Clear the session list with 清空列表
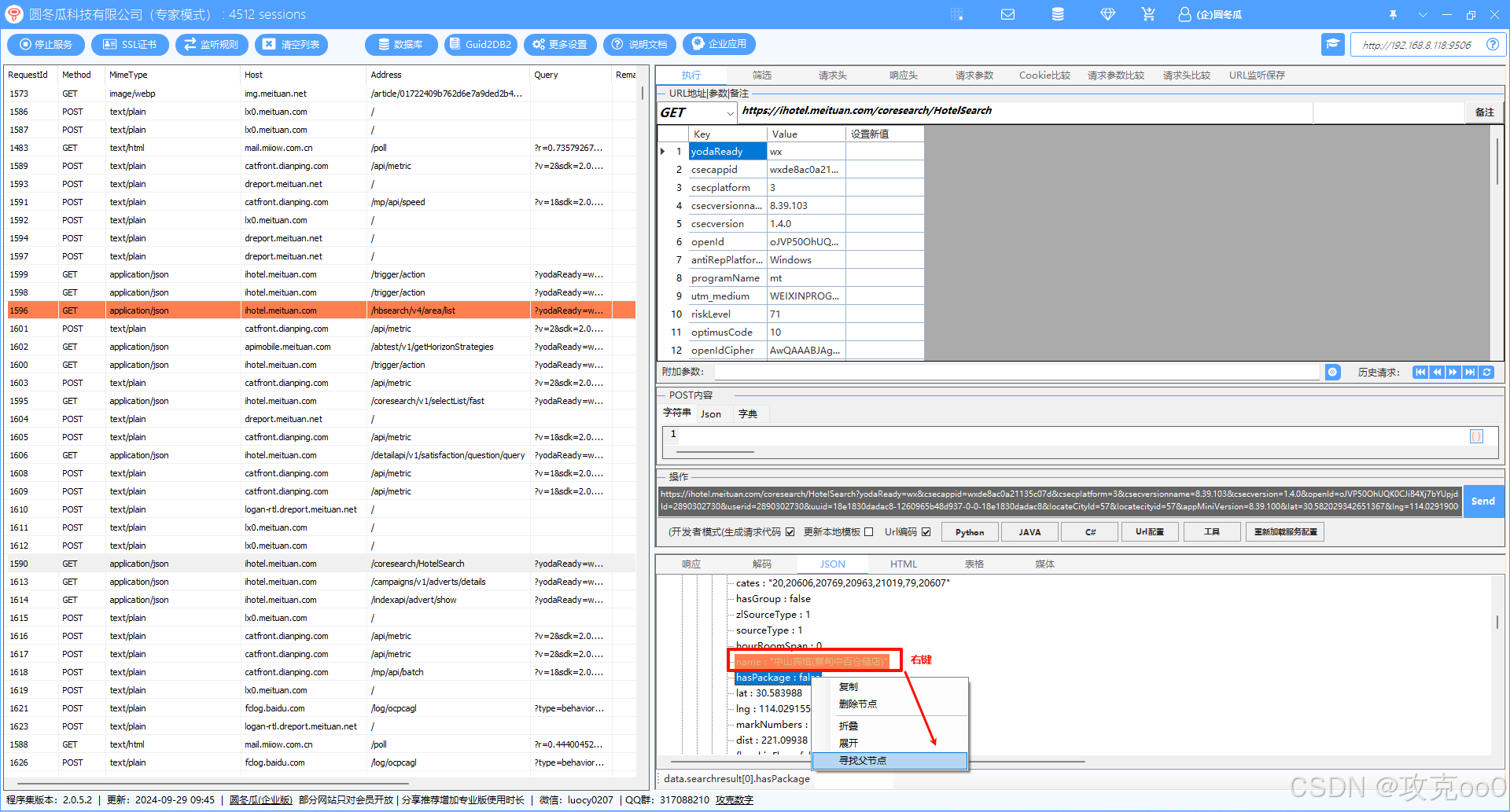The height and width of the screenshot is (812, 1510). pyautogui.click(x=292, y=45)
